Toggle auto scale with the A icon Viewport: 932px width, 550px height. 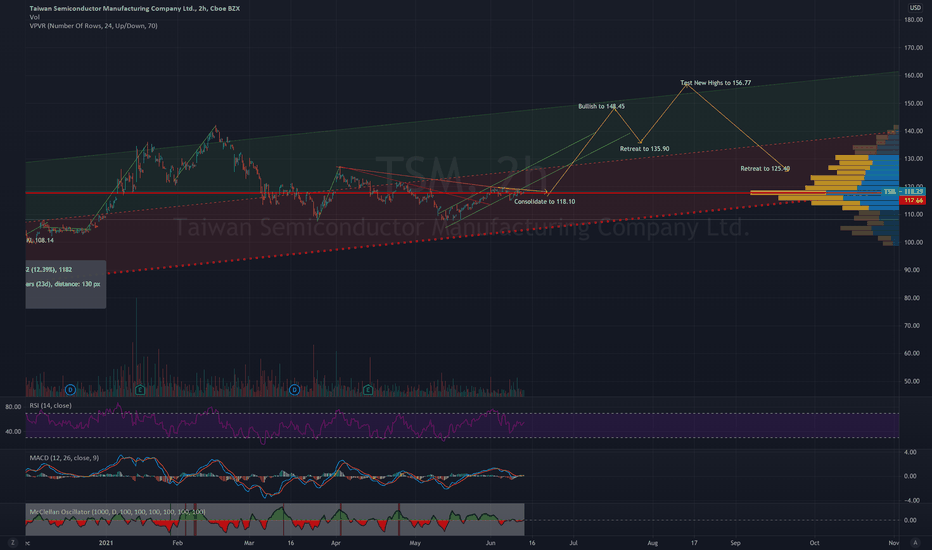[x=916, y=543]
